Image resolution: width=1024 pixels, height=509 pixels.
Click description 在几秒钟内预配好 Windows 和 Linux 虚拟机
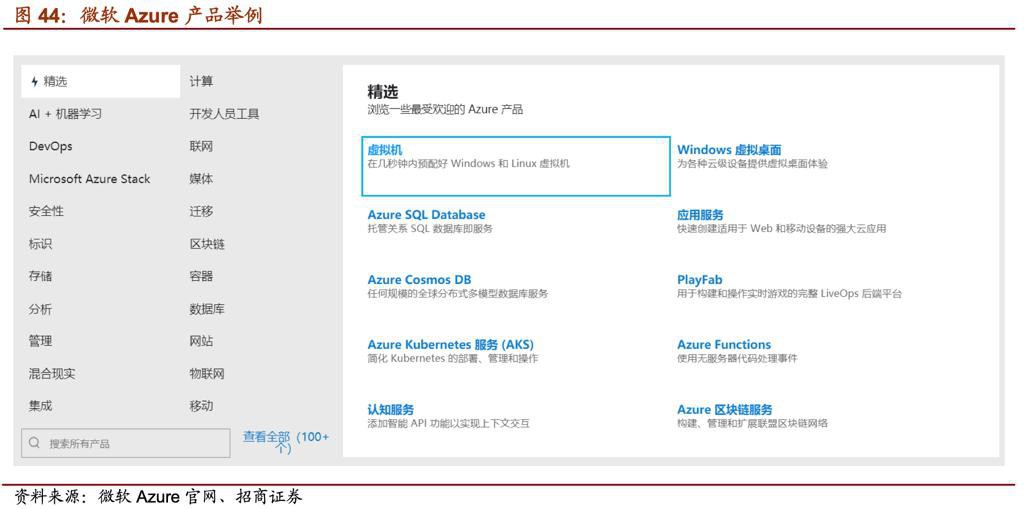coord(469,164)
